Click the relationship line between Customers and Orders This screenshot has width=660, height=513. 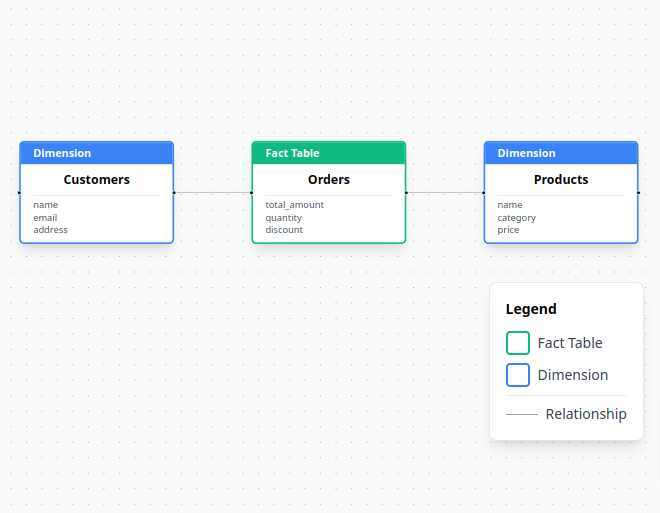point(213,192)
